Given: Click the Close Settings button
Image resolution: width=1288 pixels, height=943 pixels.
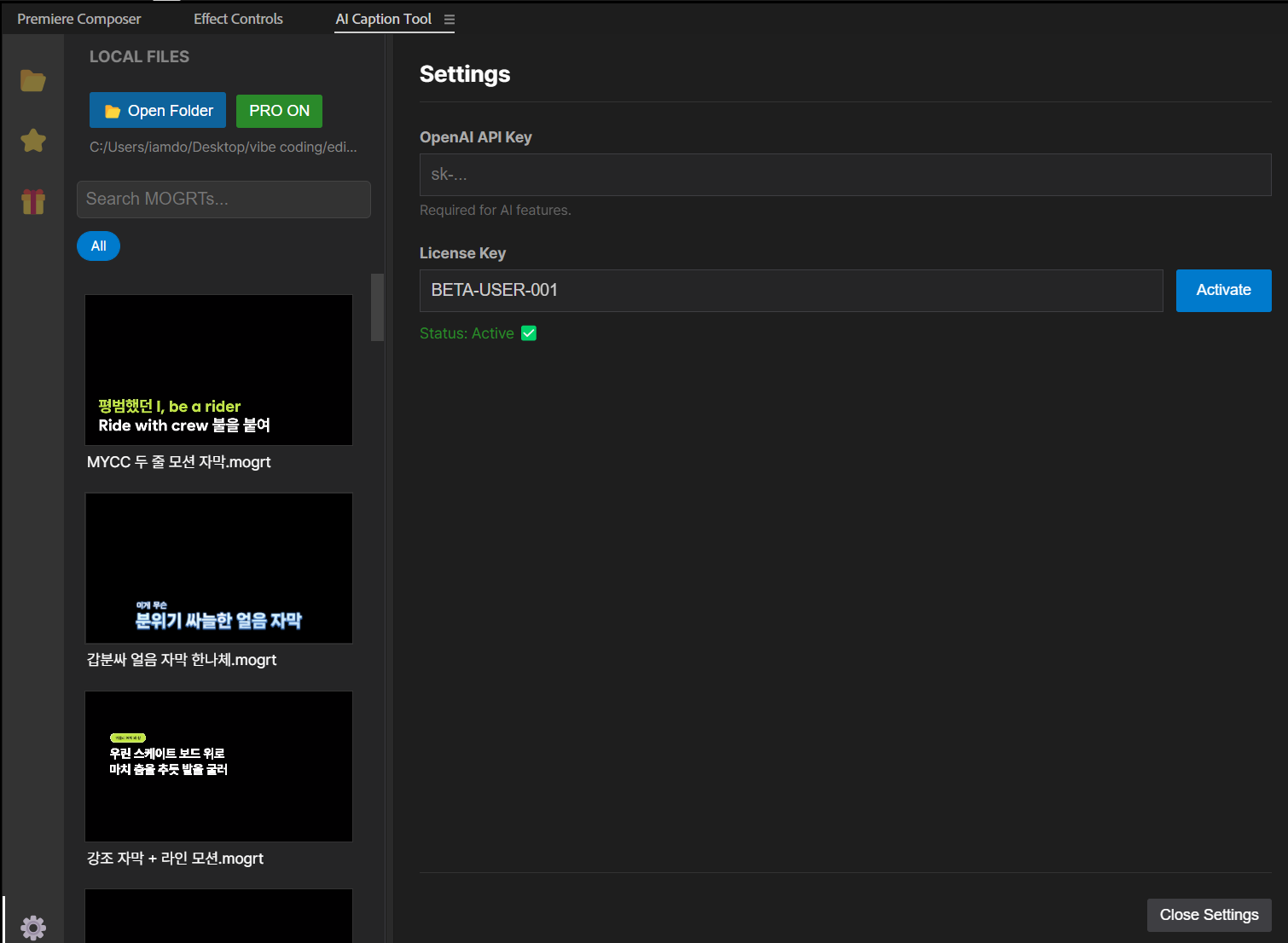Looking at the screenshot, I should pos(1209,915).
